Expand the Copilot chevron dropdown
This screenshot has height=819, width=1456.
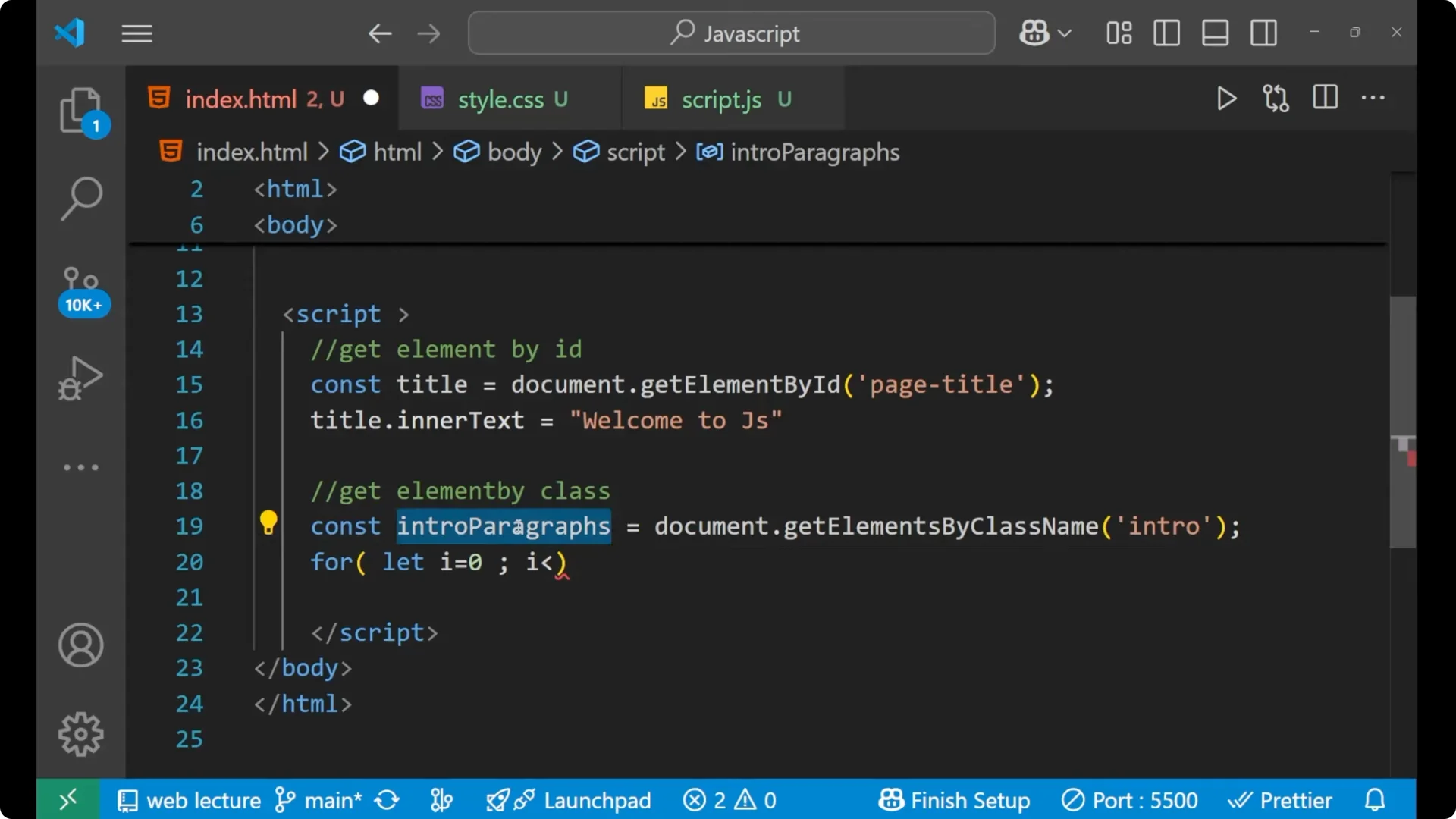(1066, 33)
